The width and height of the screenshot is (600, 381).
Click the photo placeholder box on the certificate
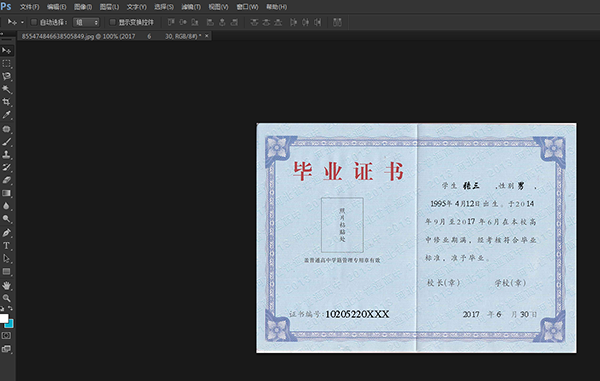342,225
